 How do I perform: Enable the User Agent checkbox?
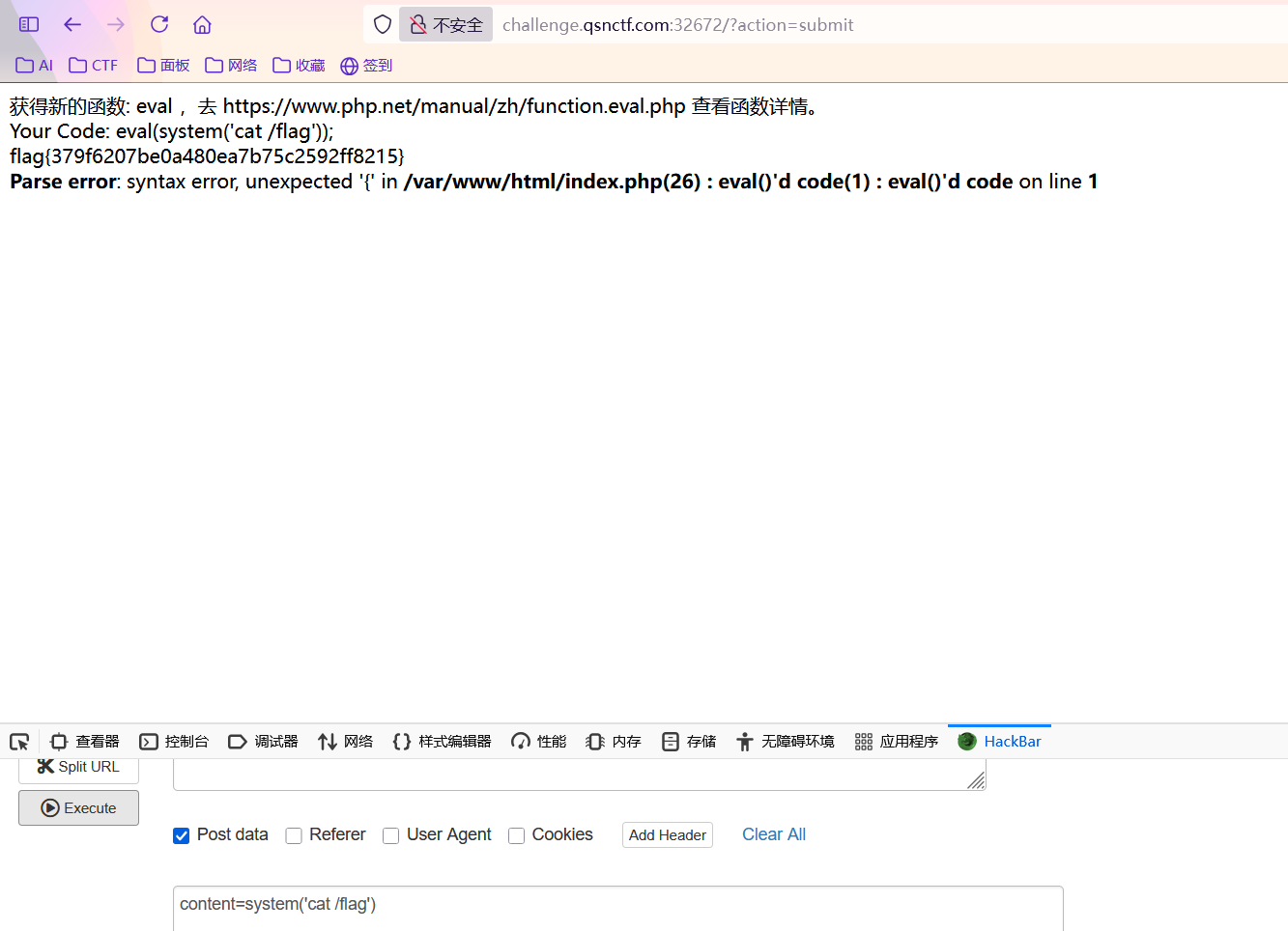tap(391, 835)
